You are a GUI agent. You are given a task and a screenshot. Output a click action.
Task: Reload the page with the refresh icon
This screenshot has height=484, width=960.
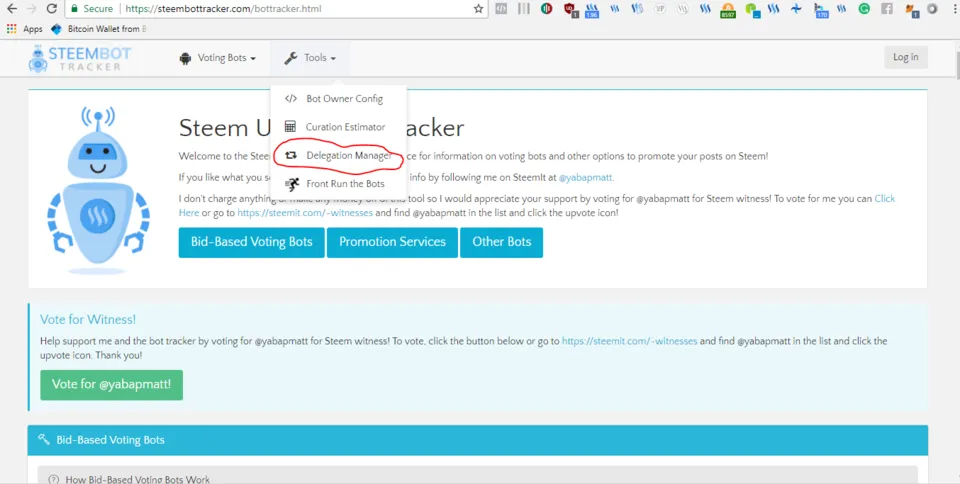point(52,9)
